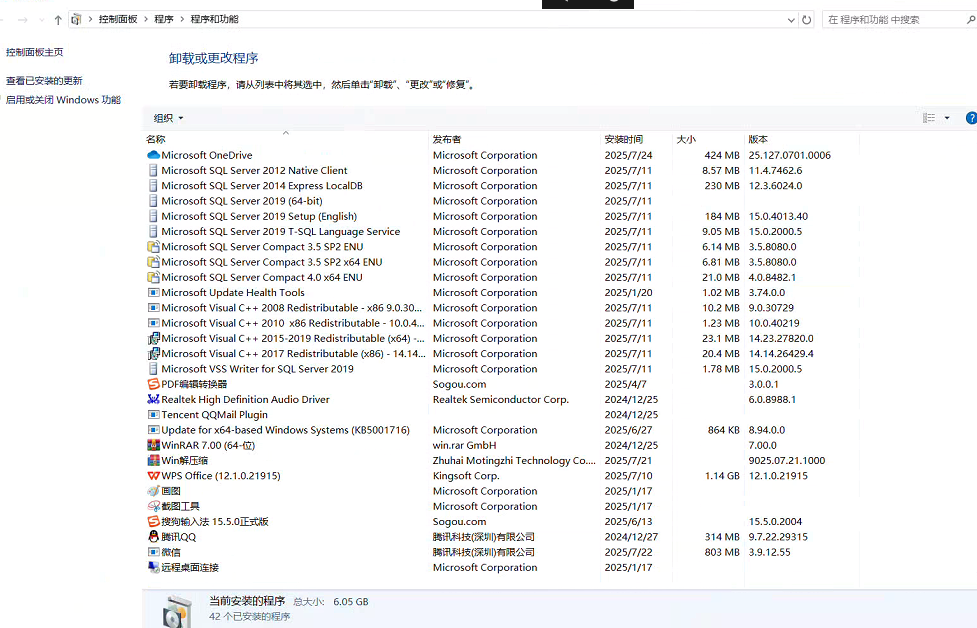Click the change view layout icon
The image size is (977, 628).
point(928,118)
